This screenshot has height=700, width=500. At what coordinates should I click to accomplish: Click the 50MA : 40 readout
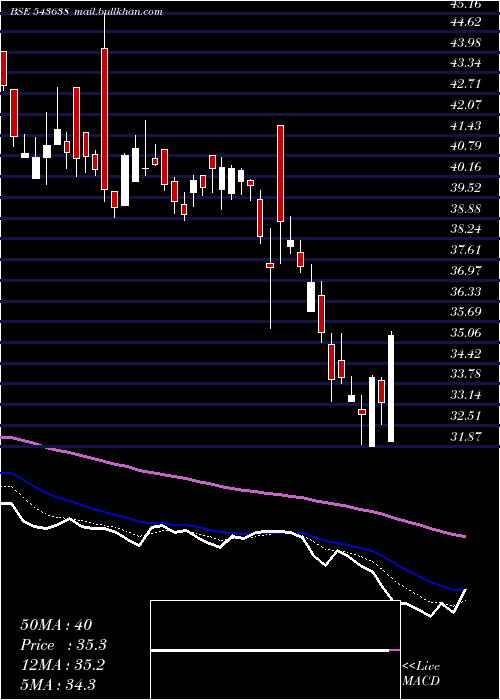(56, 624)
